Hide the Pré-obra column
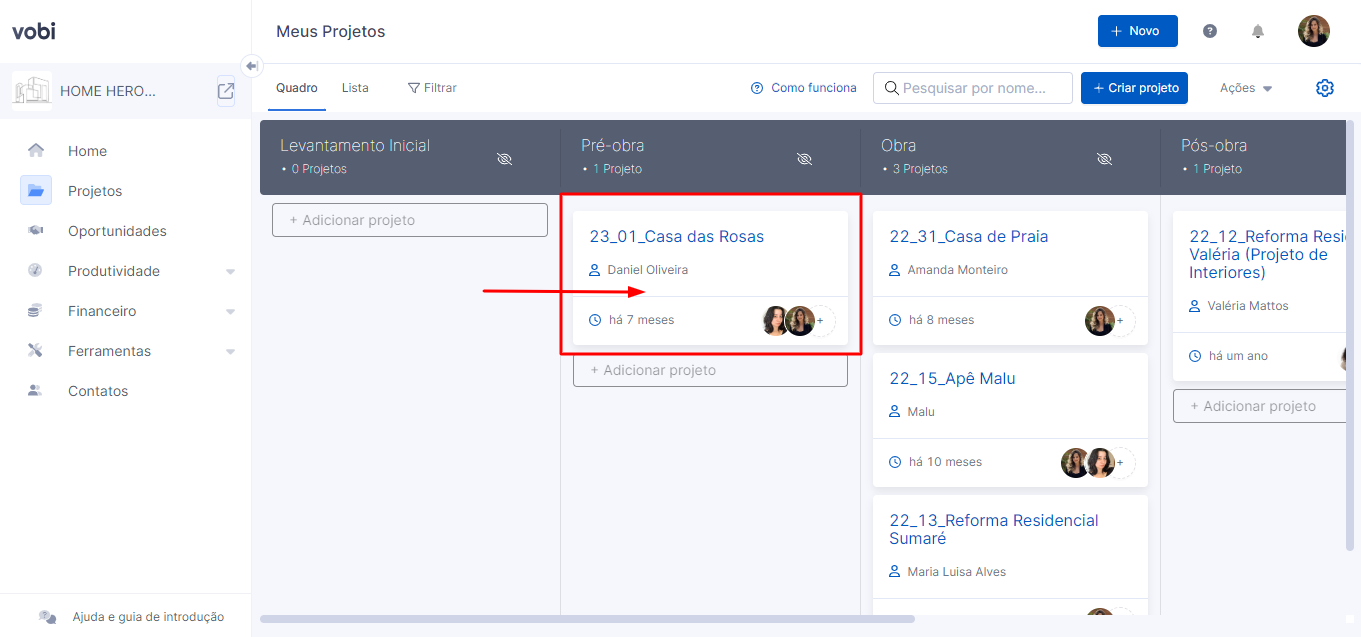Viewport: 1361px width, 637px height. point(804,159)
